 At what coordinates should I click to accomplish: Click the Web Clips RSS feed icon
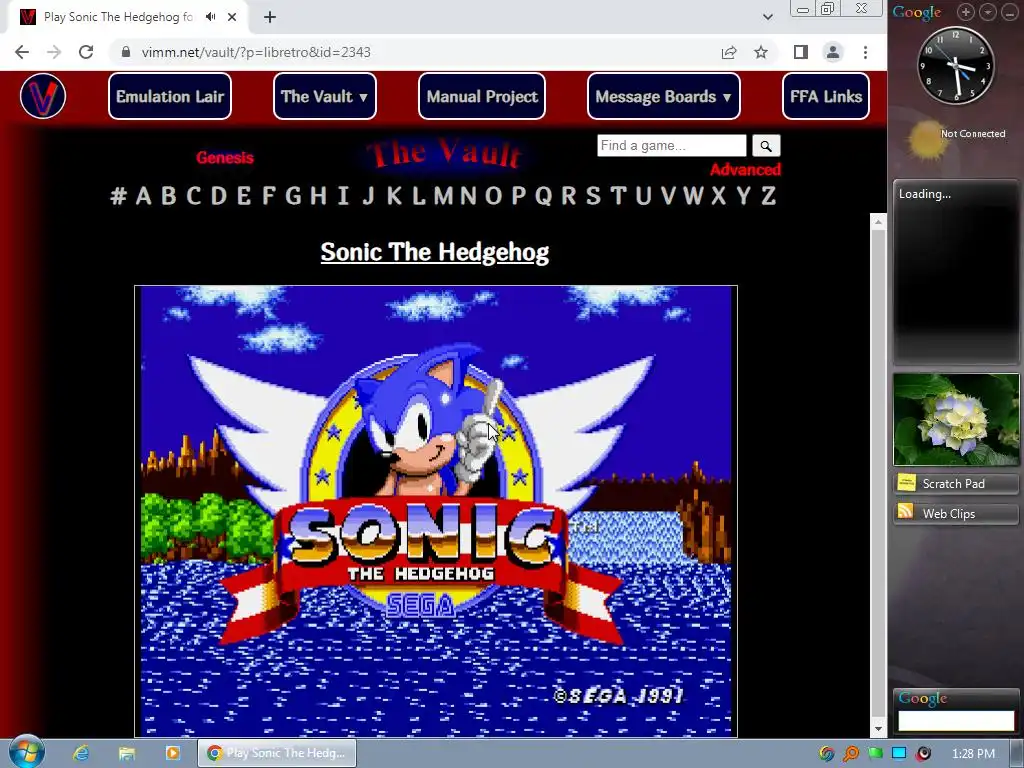tap(906, 513)
